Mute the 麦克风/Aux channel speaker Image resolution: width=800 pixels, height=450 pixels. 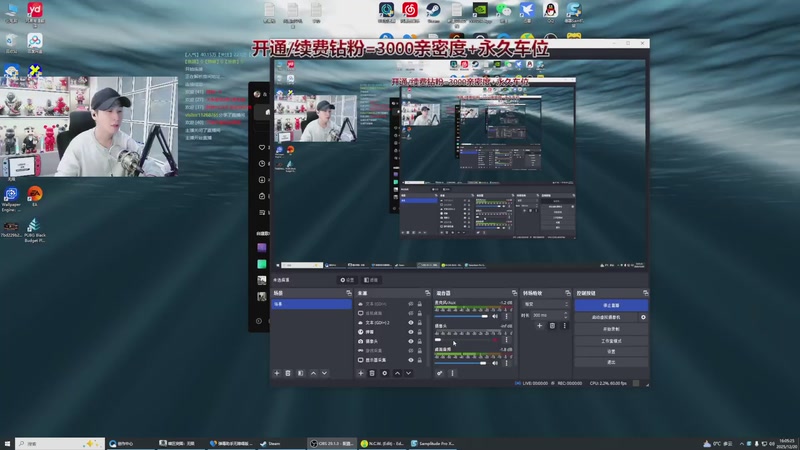(495, 316)
